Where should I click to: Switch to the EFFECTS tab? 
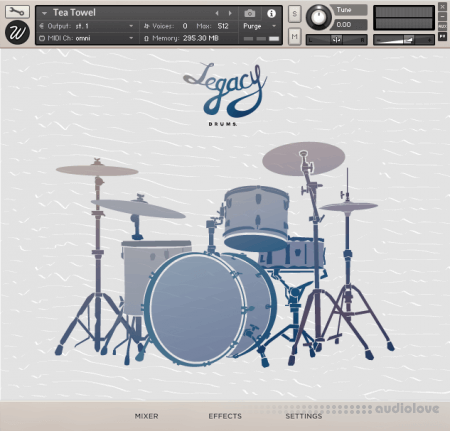coord(225,416)
